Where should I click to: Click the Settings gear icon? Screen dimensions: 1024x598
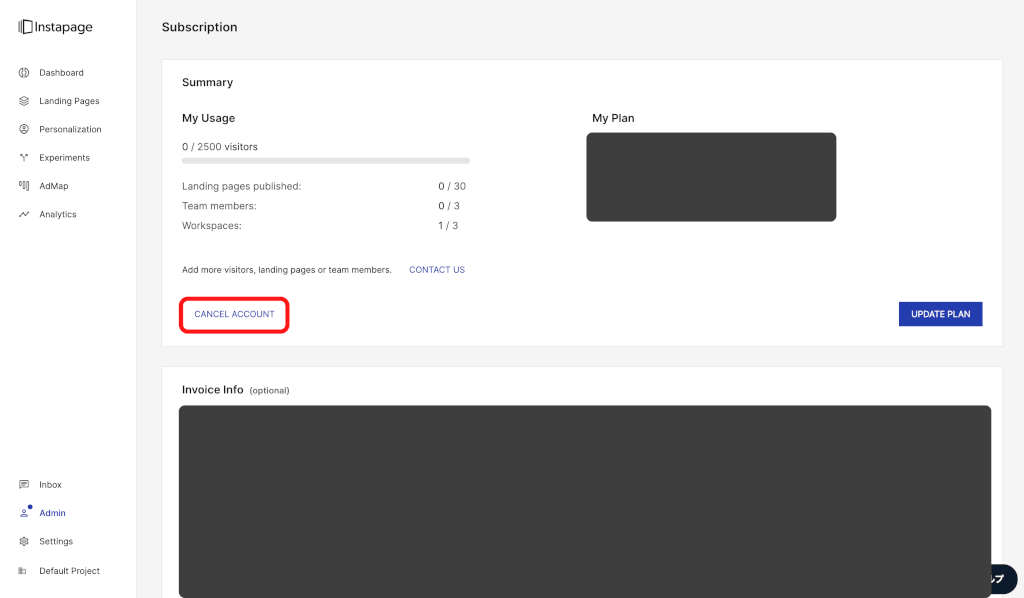click(x=24, y=541)
